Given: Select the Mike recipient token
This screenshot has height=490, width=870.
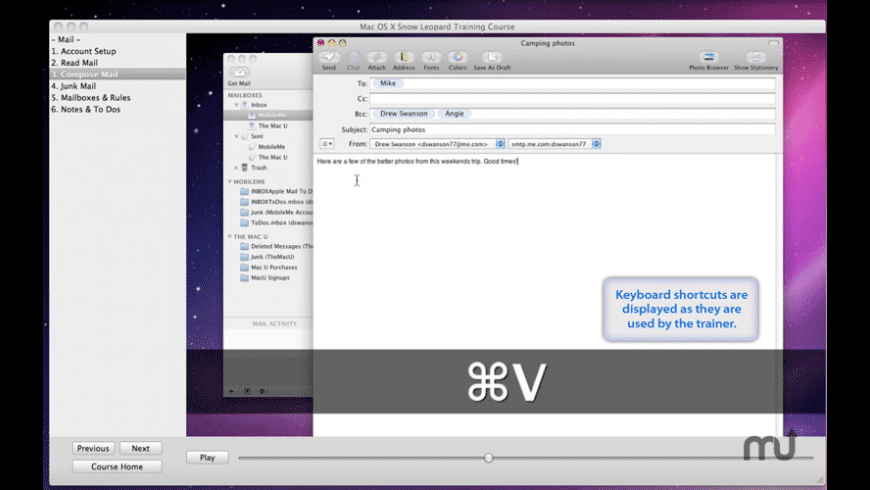Looking at the screenshot, I should click(388, 83).
